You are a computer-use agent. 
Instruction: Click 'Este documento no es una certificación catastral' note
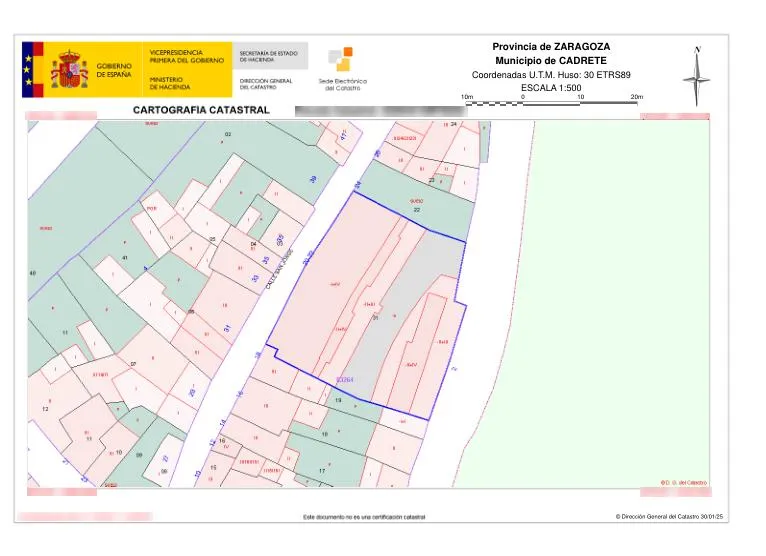click(x=364, y=517)
